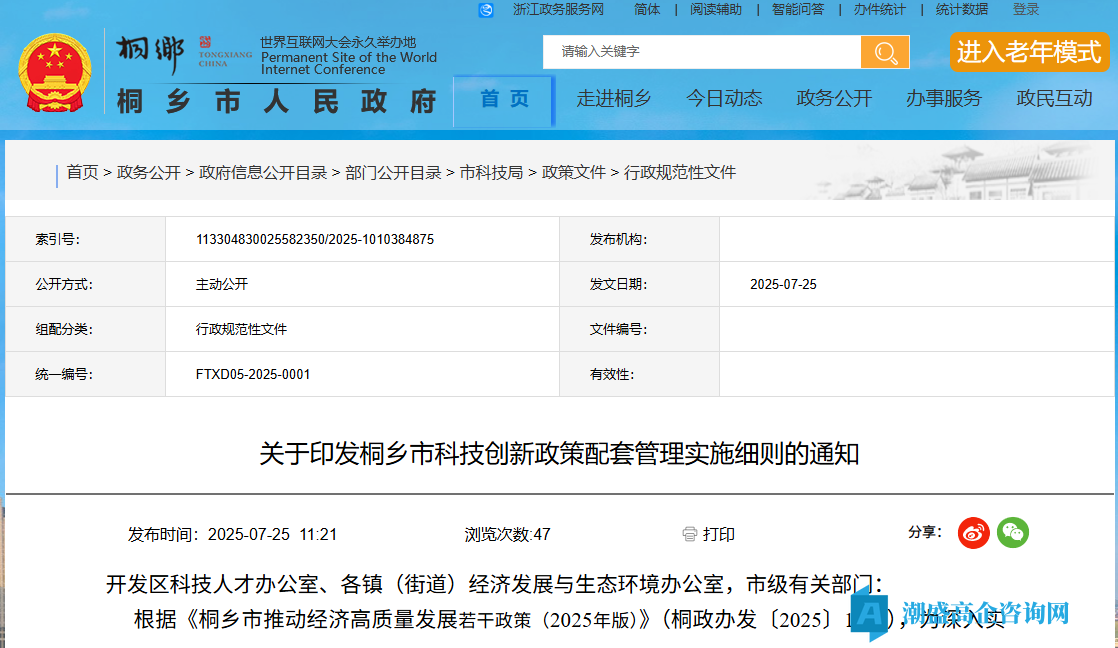
Task: Click the keyword search input field
Action: point(702,52)
